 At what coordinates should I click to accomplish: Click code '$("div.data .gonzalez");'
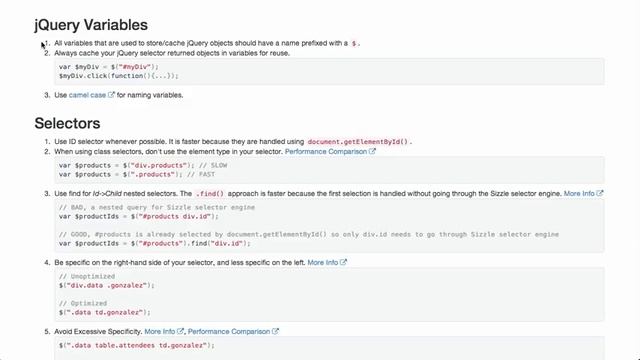[107, 285]
